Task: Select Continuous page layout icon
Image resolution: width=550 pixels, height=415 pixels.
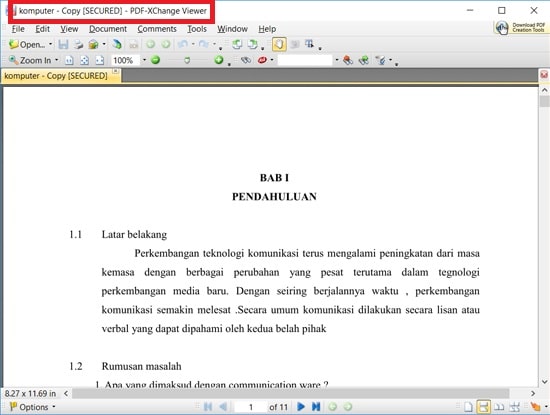Action: point(483,407)
